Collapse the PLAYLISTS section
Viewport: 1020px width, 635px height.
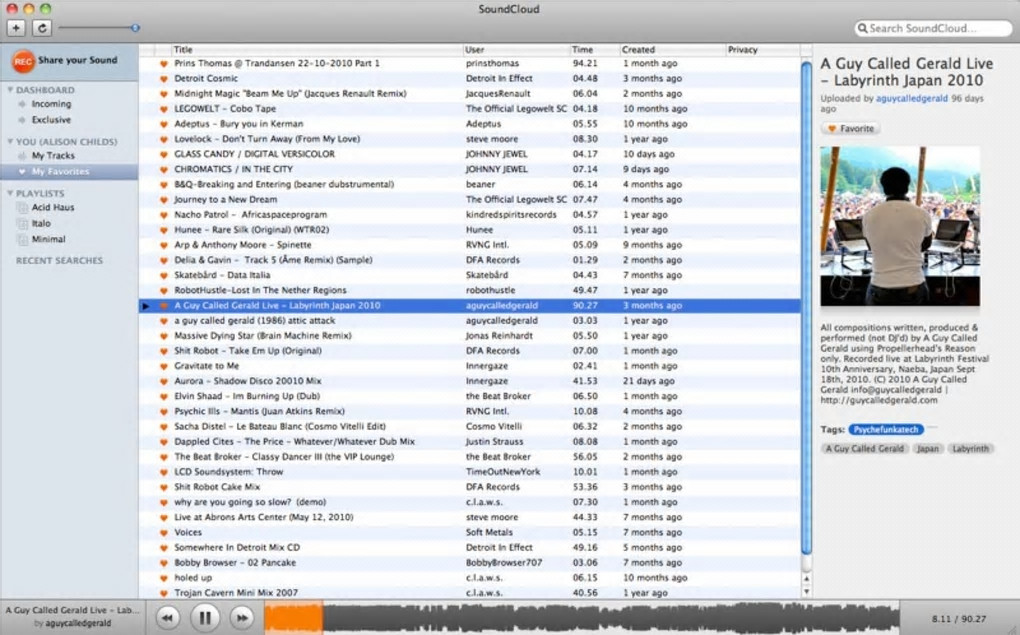point(10,193)
